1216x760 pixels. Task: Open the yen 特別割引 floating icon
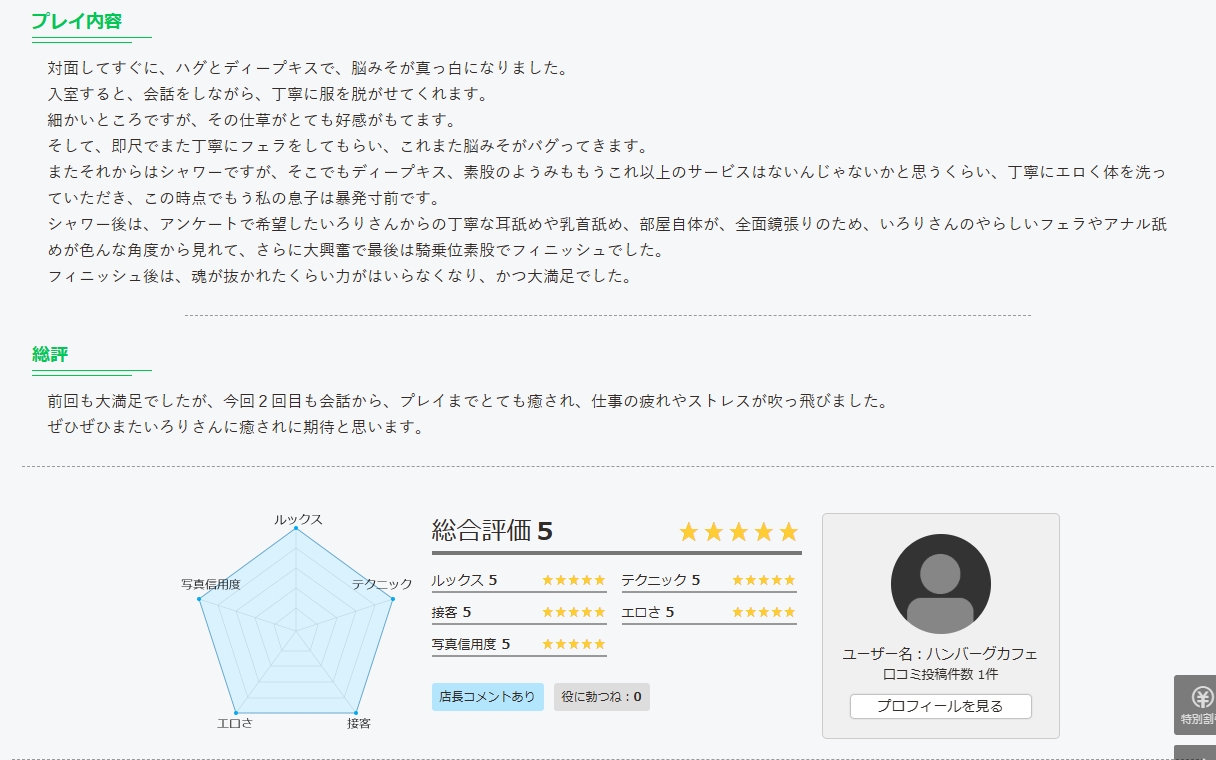(1195, 705)
